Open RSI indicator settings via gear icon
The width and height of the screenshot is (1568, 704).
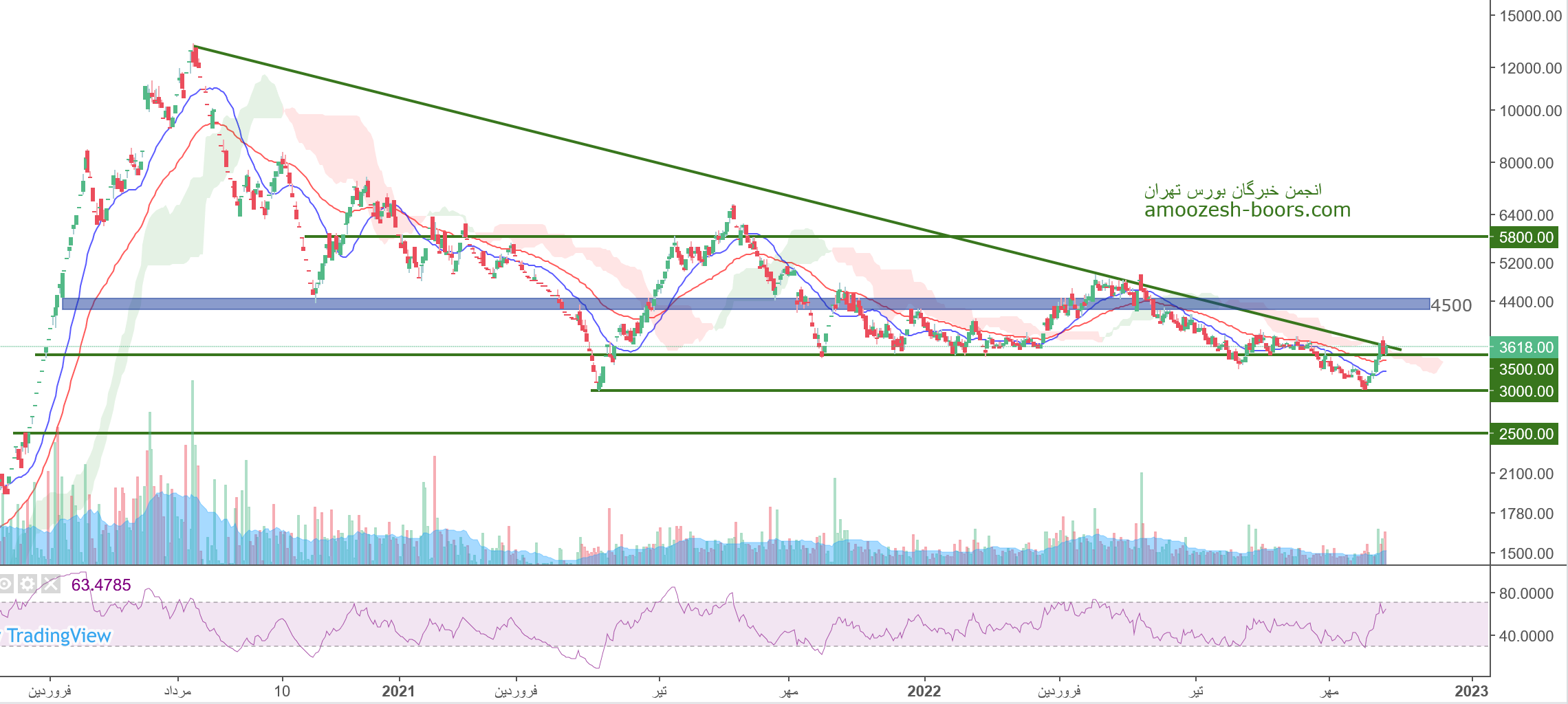click(x=28, y=584)
